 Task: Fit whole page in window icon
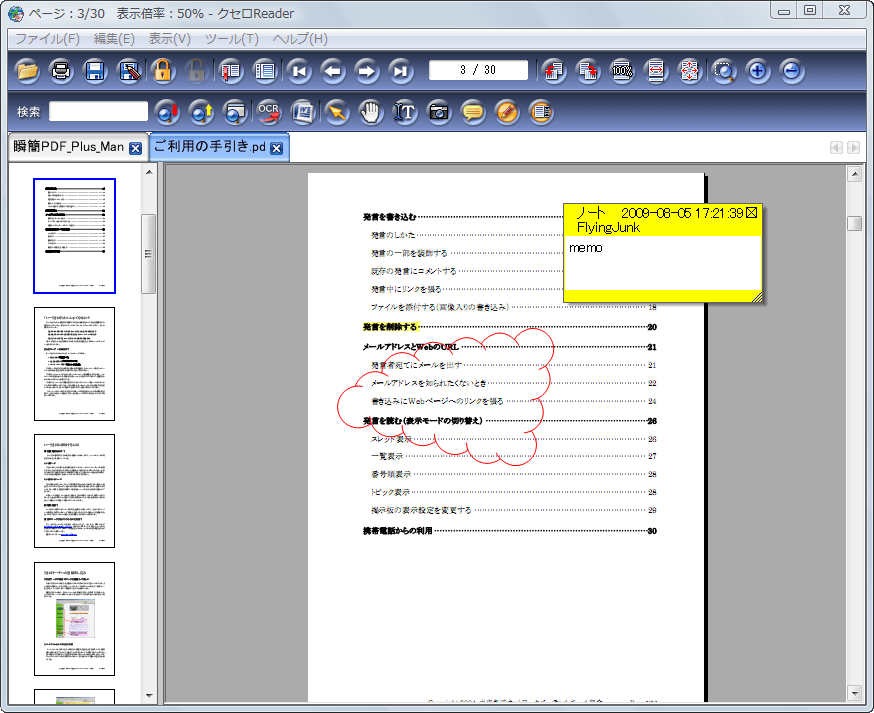tap(690, 71)
